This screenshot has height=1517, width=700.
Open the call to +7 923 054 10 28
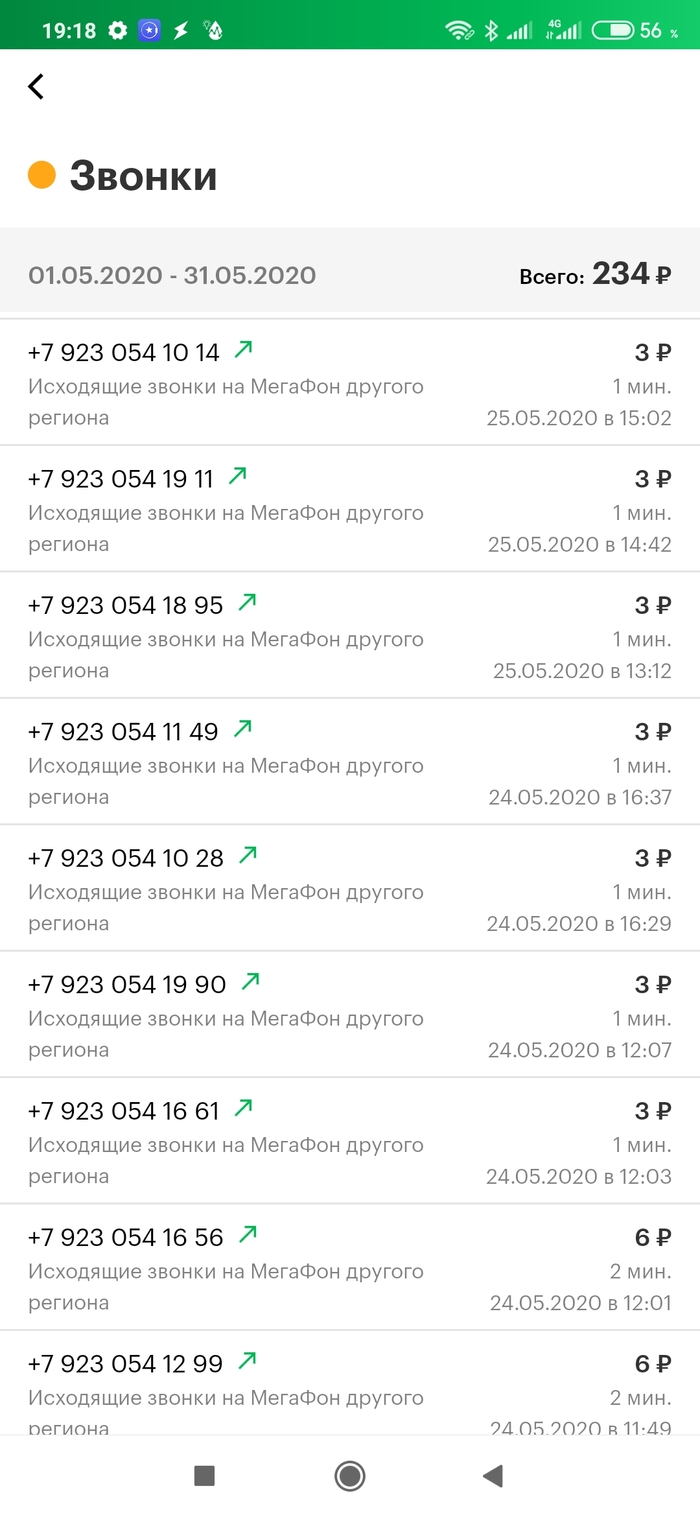(x=350, y=889)
